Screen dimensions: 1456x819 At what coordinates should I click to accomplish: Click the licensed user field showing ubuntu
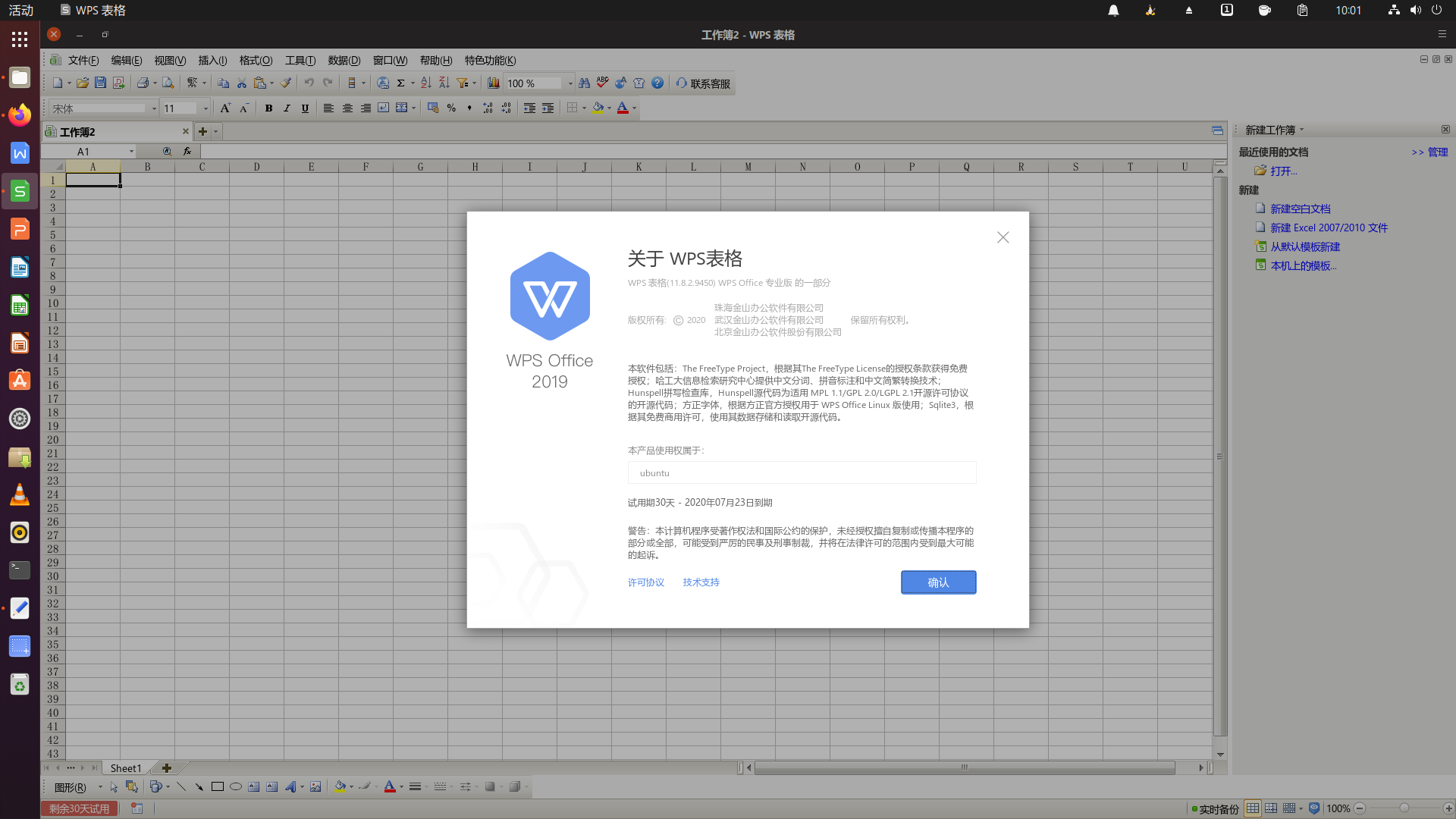(802, 472)
